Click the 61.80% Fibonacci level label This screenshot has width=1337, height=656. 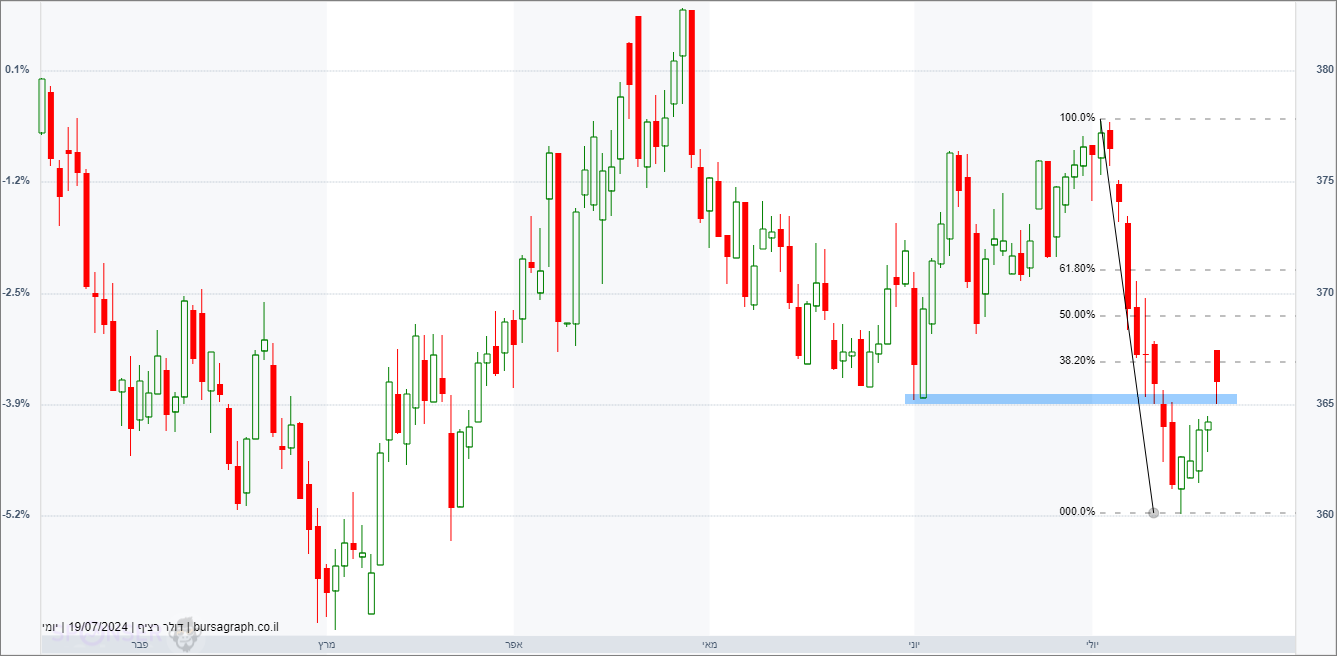[1077, 269]
